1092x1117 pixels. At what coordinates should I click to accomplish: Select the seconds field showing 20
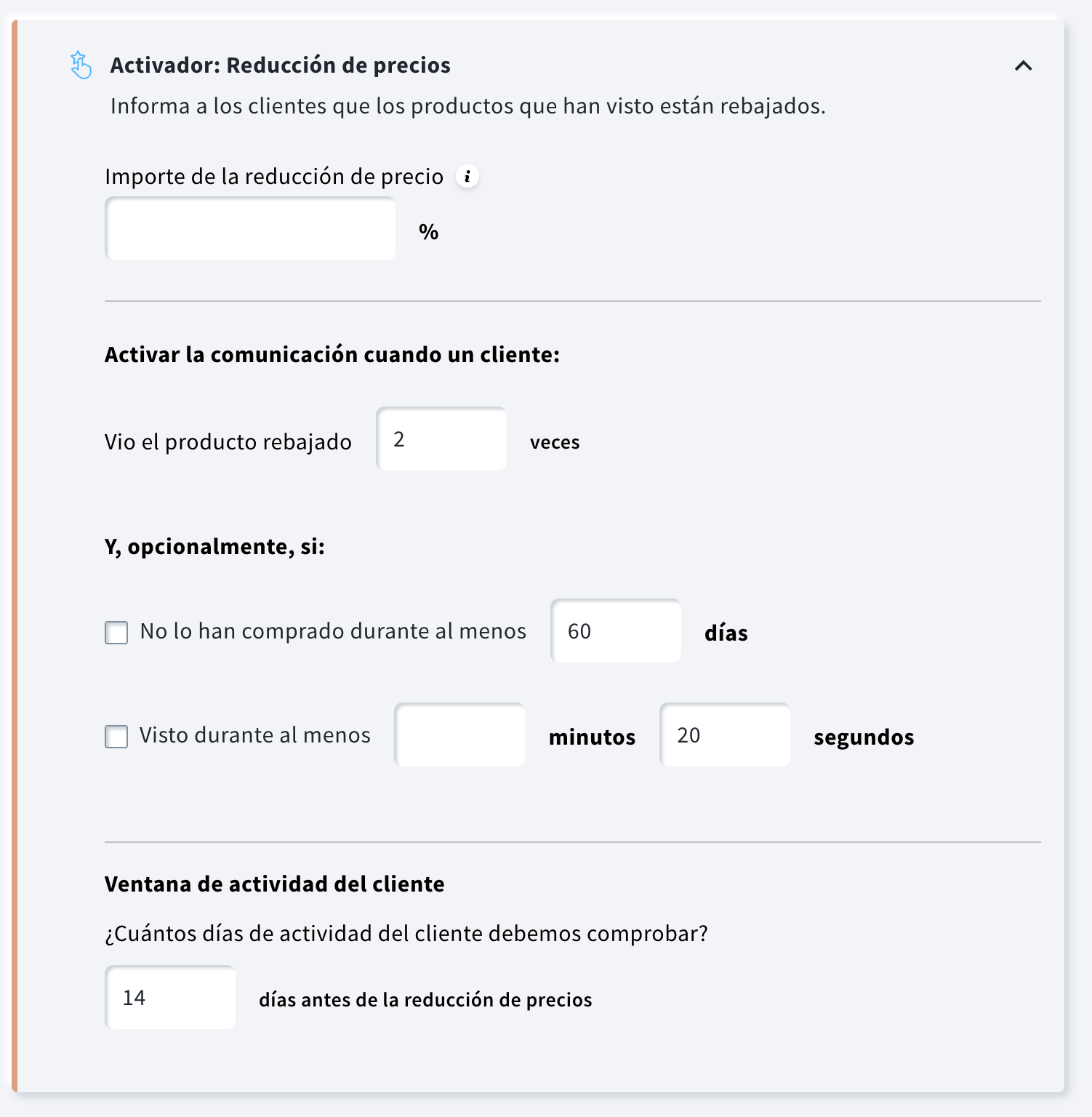pyautogui.click(x=725, y=735)
